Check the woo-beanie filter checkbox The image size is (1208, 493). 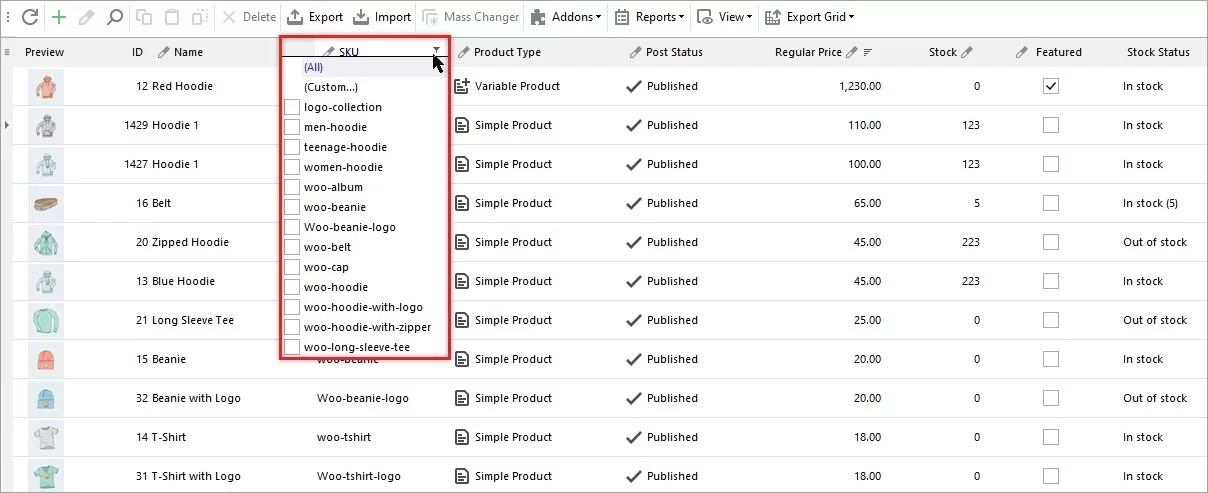[x=292, y=207]
